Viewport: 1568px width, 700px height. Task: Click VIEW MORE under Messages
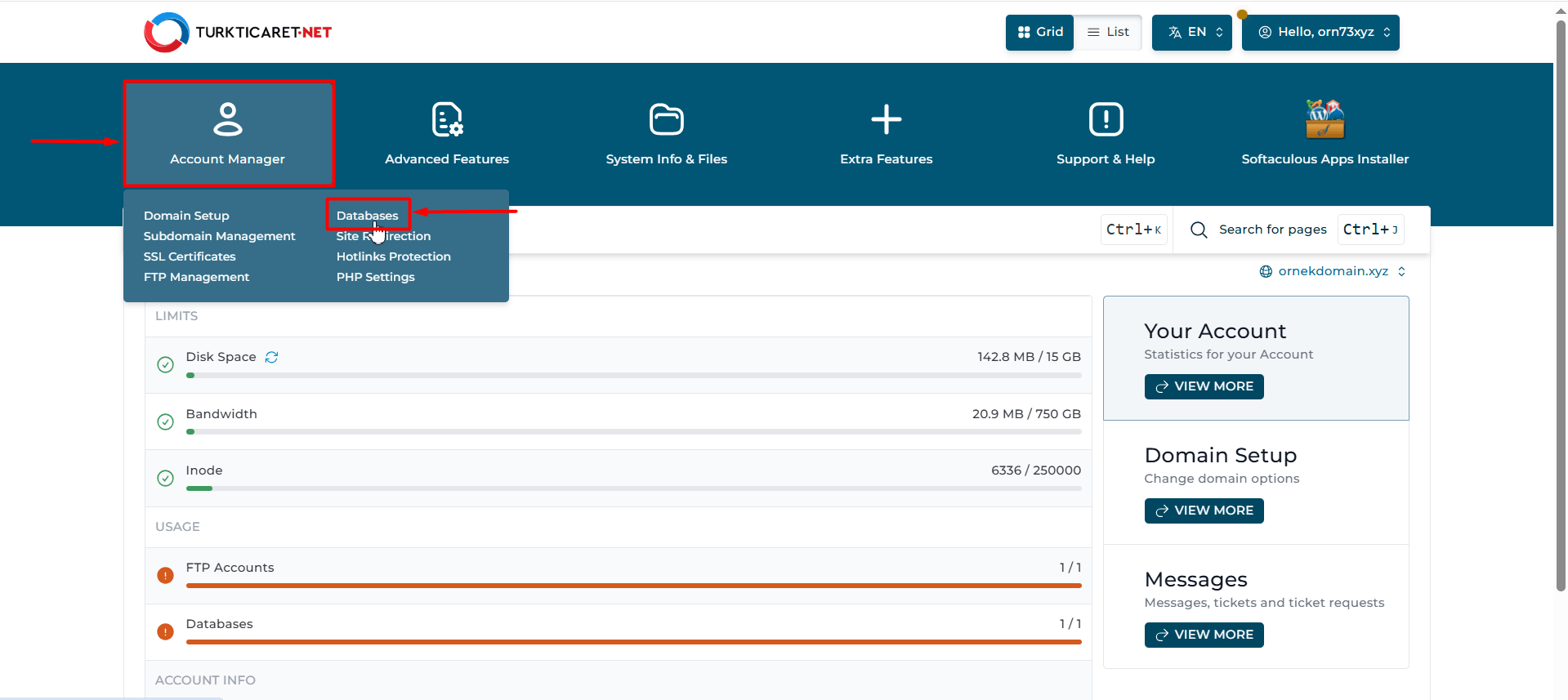click(x=1204, y=635)
